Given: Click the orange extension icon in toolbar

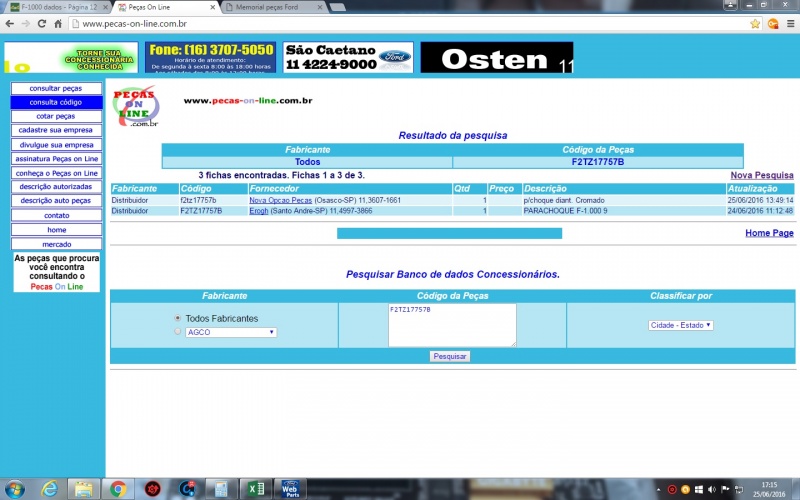Looking at the screenshot, I should (773, 23).
